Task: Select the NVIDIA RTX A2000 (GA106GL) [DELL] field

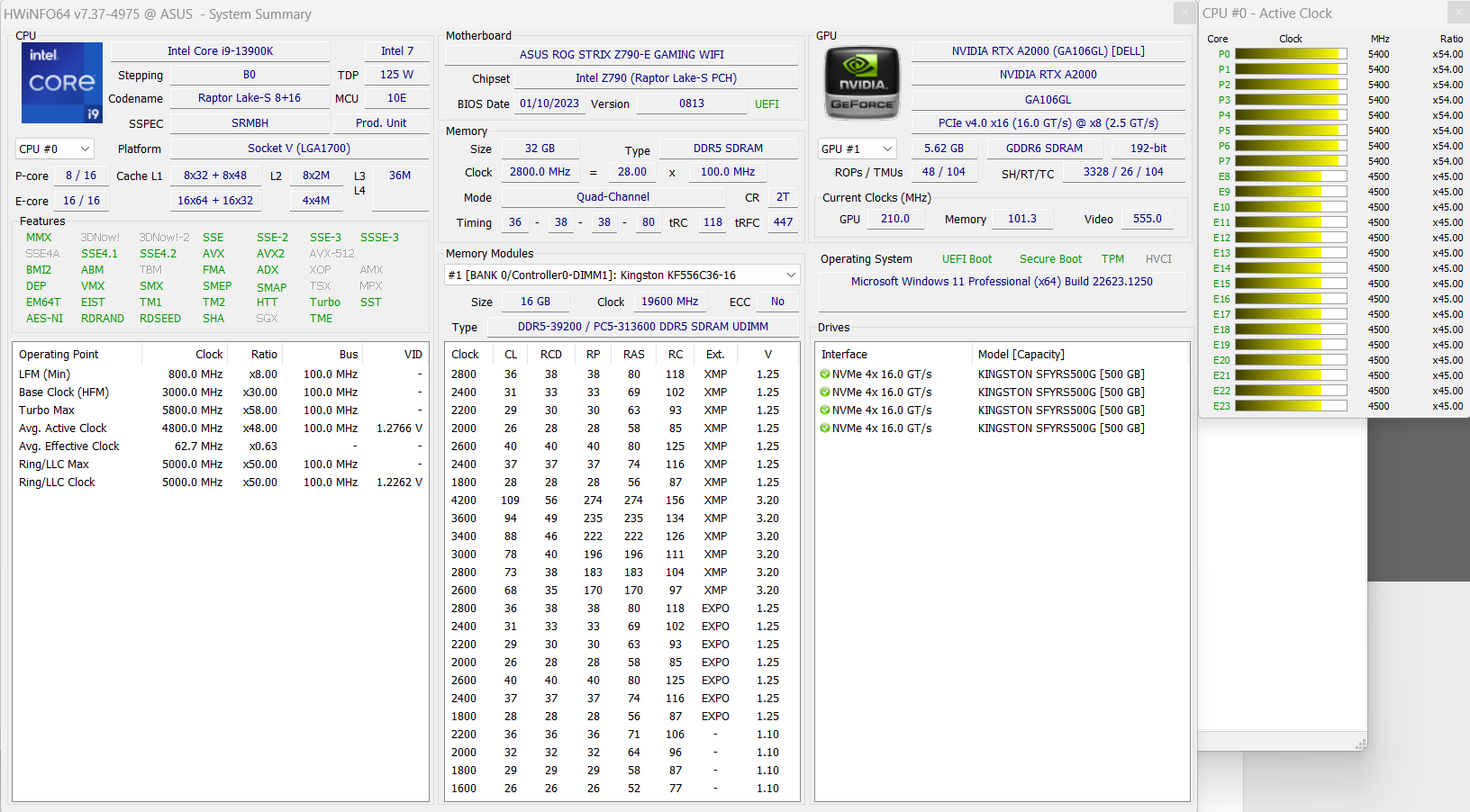Action: click(1048, 51)
